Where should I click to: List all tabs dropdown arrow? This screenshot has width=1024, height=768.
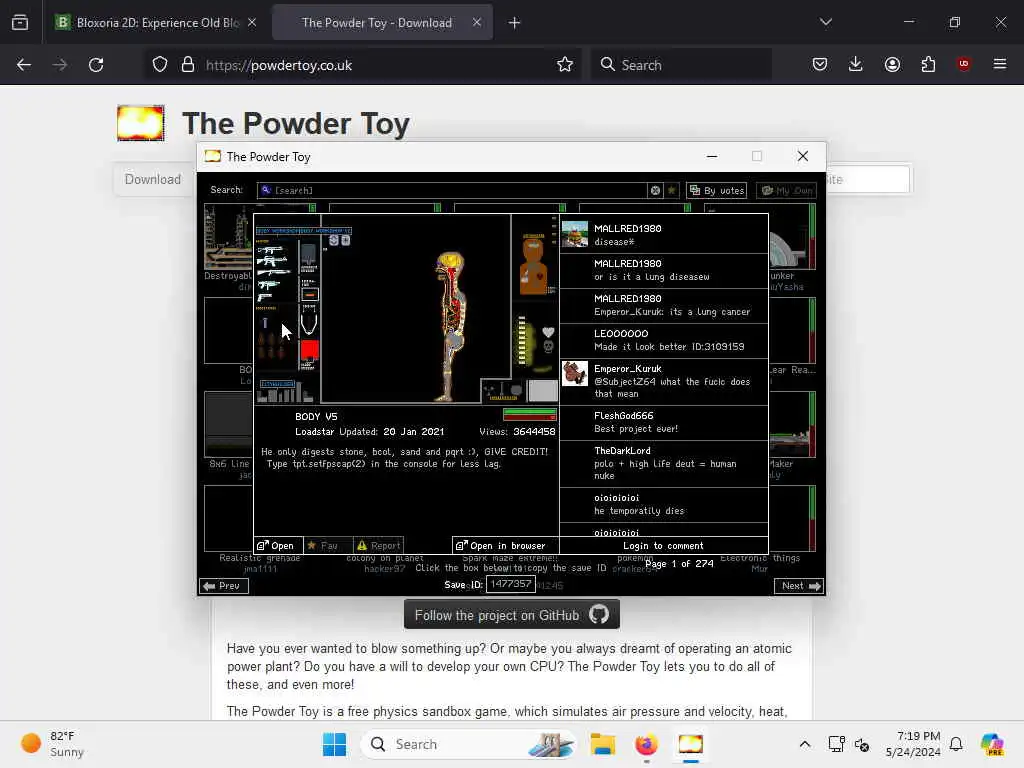click(x=825, y=22)
